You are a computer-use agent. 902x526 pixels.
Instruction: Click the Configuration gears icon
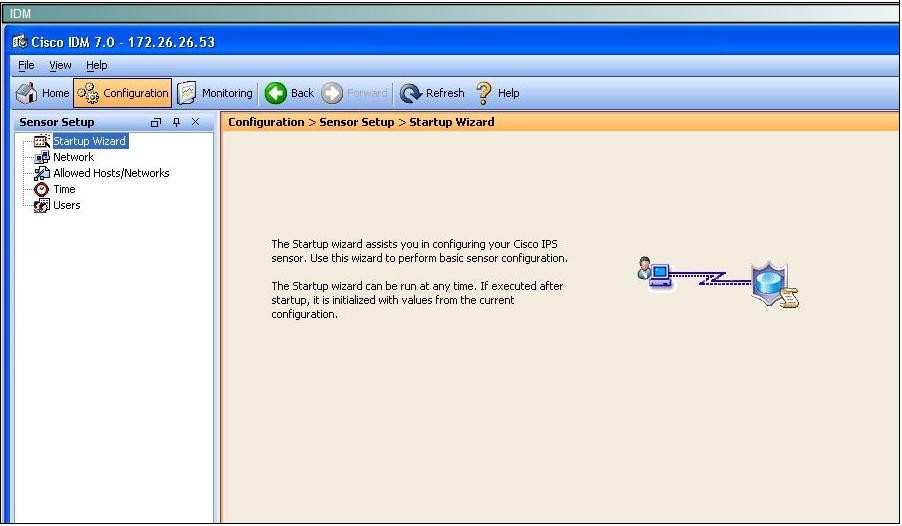pos(88,93)
